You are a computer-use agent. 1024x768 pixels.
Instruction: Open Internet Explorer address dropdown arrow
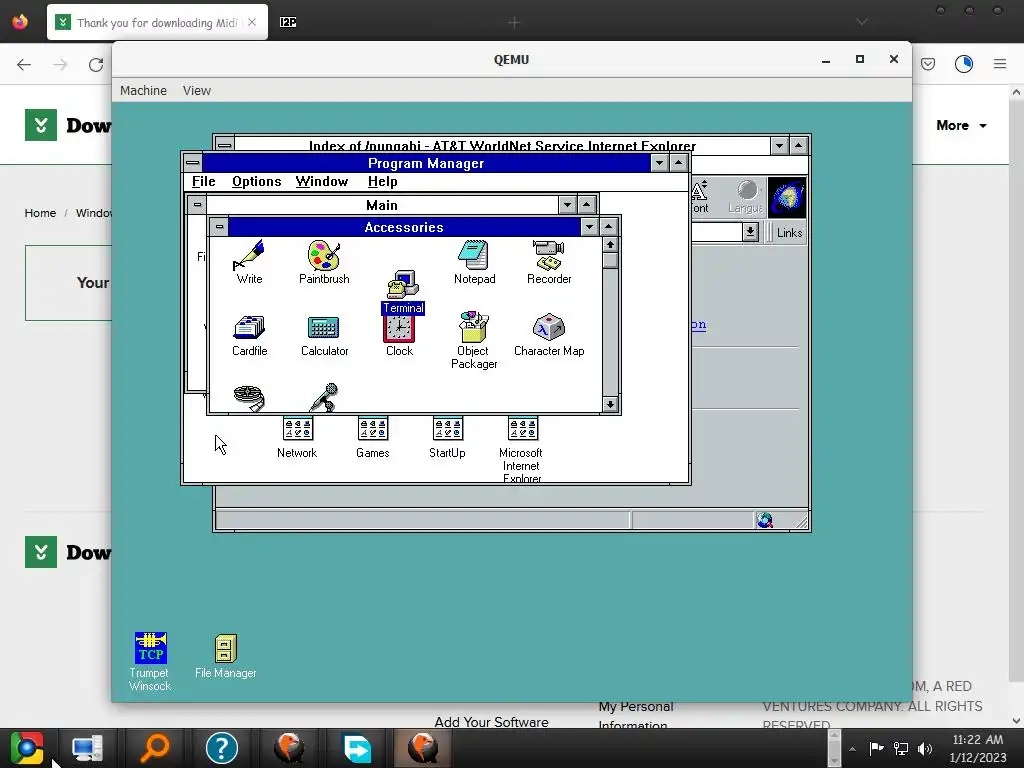click(750, 232)
